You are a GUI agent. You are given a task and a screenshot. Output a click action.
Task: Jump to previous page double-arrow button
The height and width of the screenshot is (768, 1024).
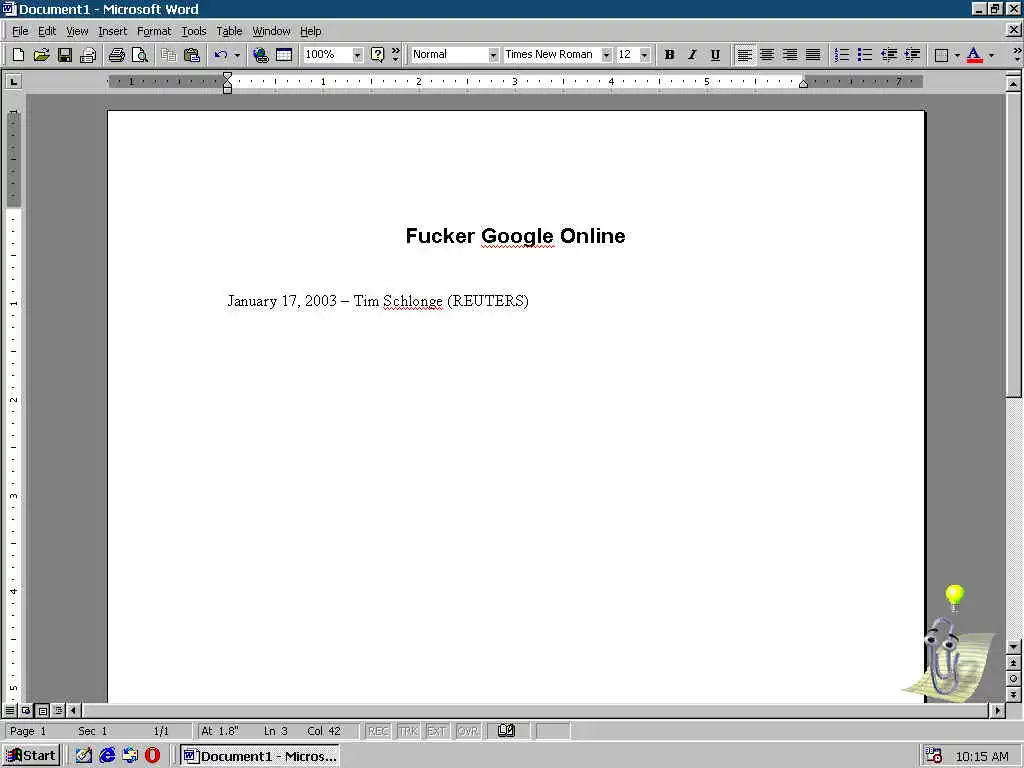(1013, 663)
